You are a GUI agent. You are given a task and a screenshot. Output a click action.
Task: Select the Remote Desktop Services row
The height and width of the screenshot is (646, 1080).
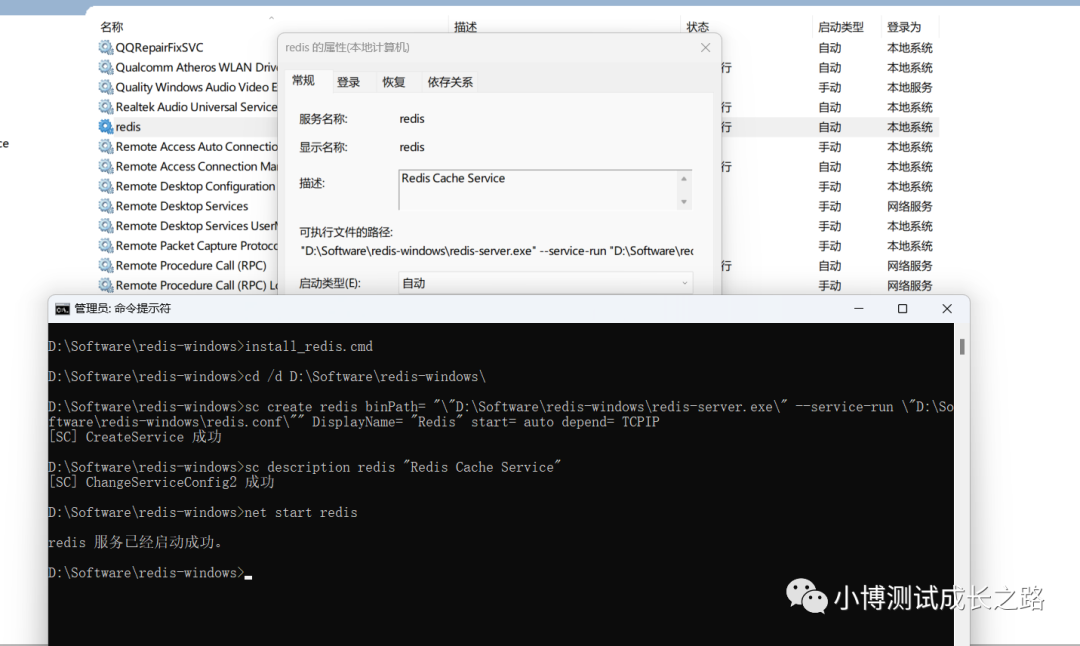click(x=182, y=206)
